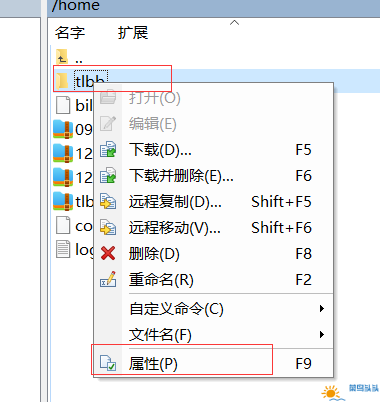Choose 删除(D) from context menu
380x402 pixels.
pos(214,253)
